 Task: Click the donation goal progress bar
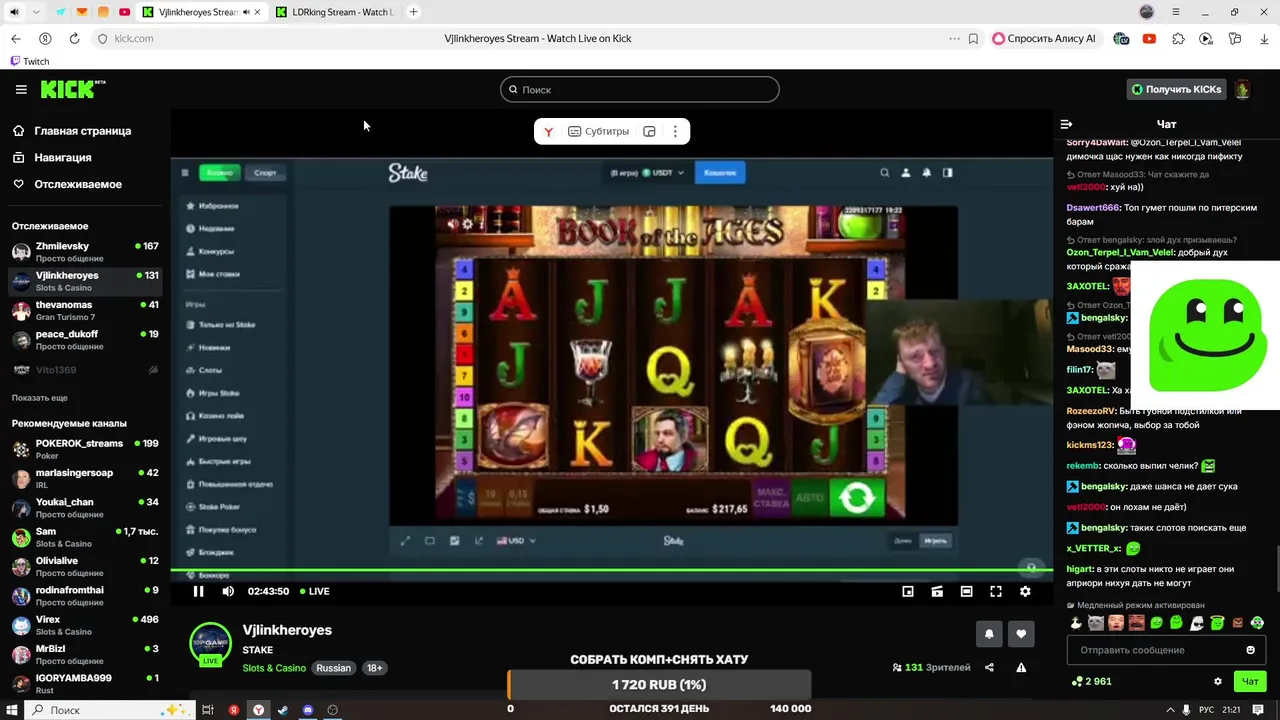pos(659,685)
